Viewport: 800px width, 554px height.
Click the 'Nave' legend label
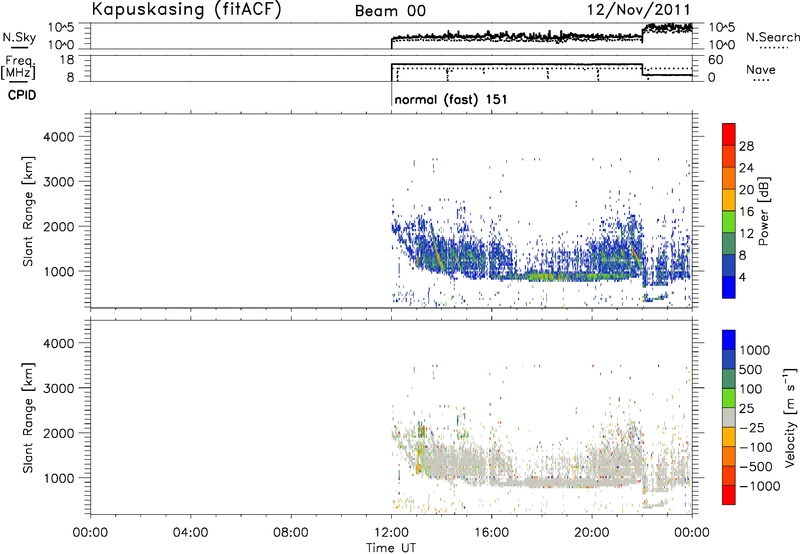pos(760,69)
